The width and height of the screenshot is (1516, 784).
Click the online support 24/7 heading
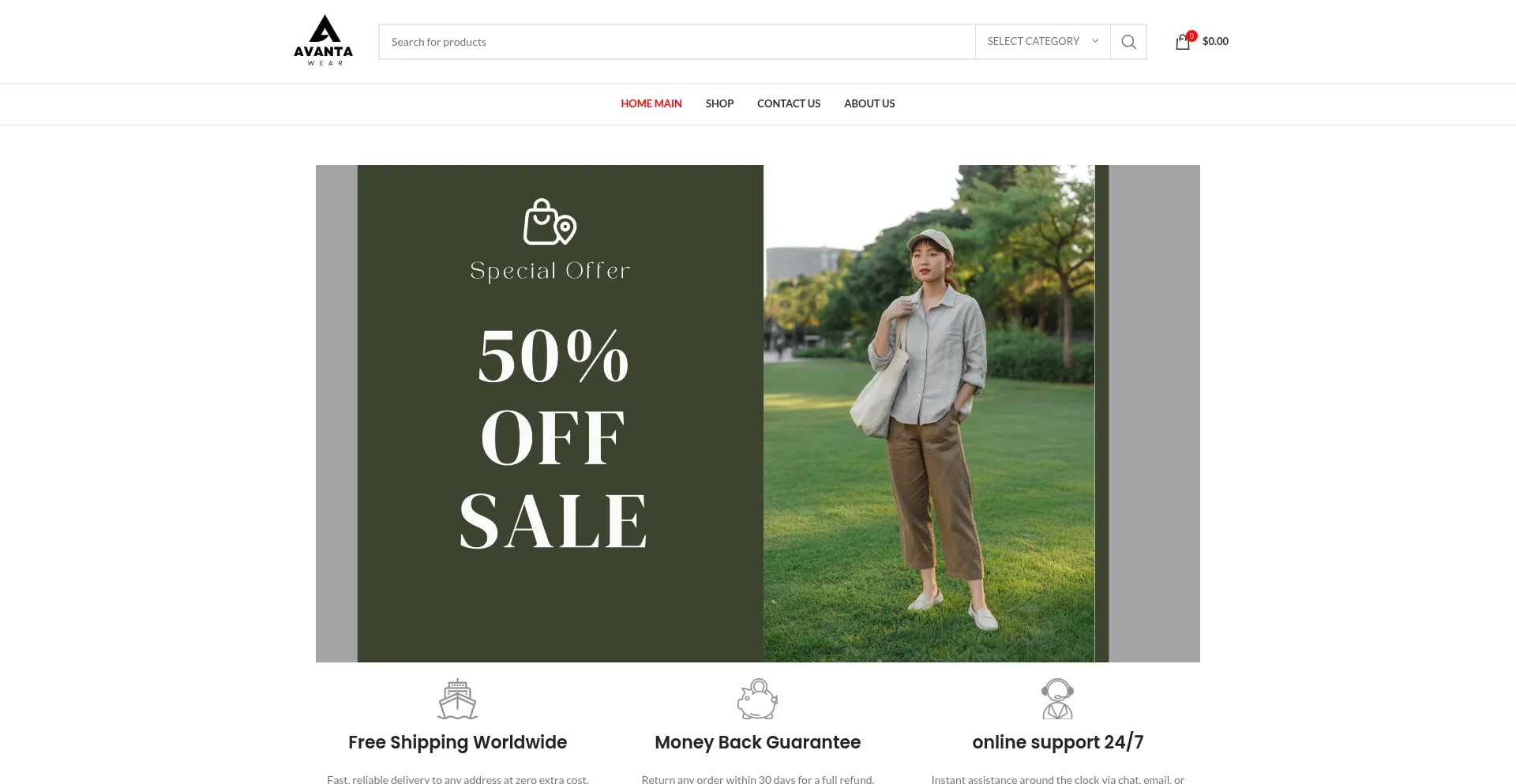[x=1058, y=742]
